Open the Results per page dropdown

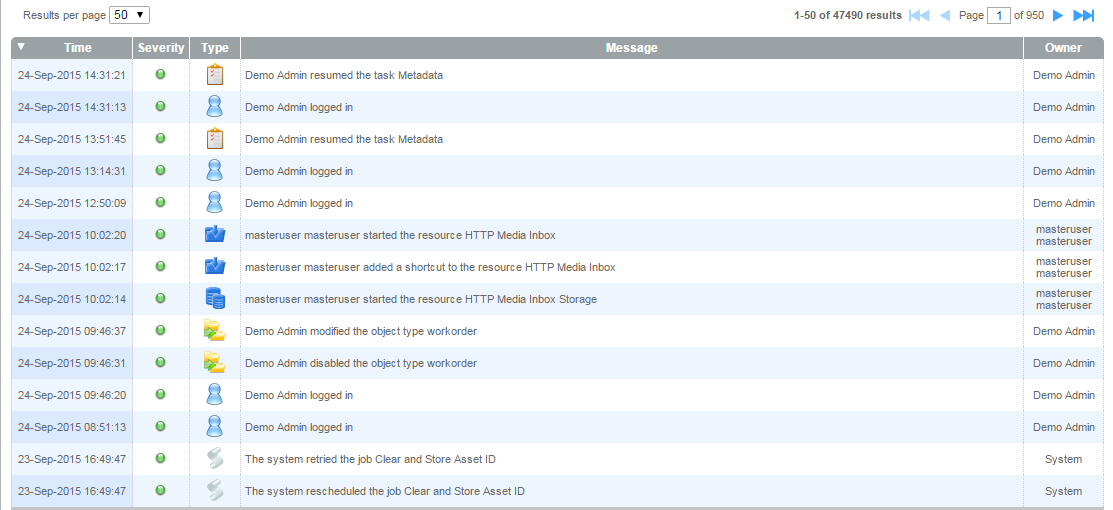[129, 15]
